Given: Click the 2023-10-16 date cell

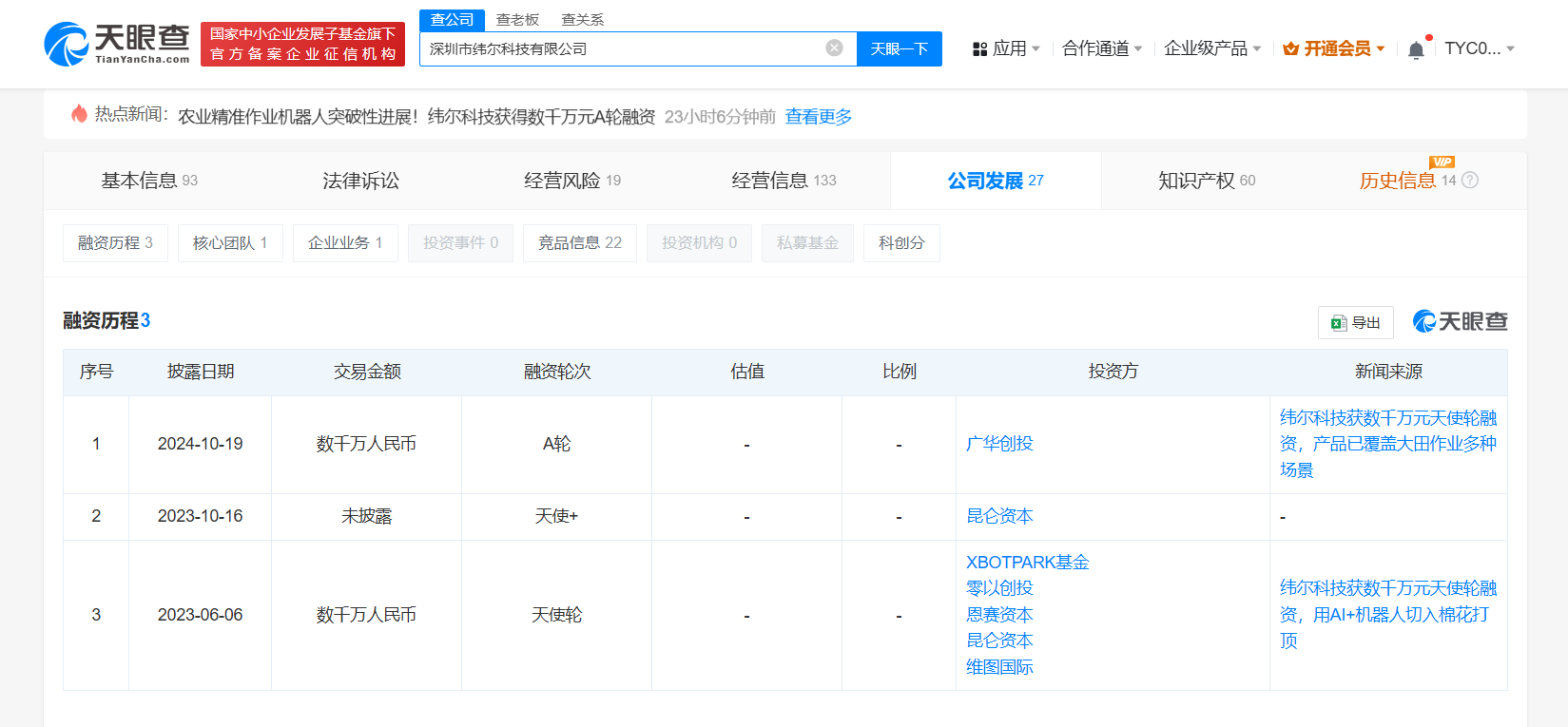Looking at the screenshot, I should 201,516.
